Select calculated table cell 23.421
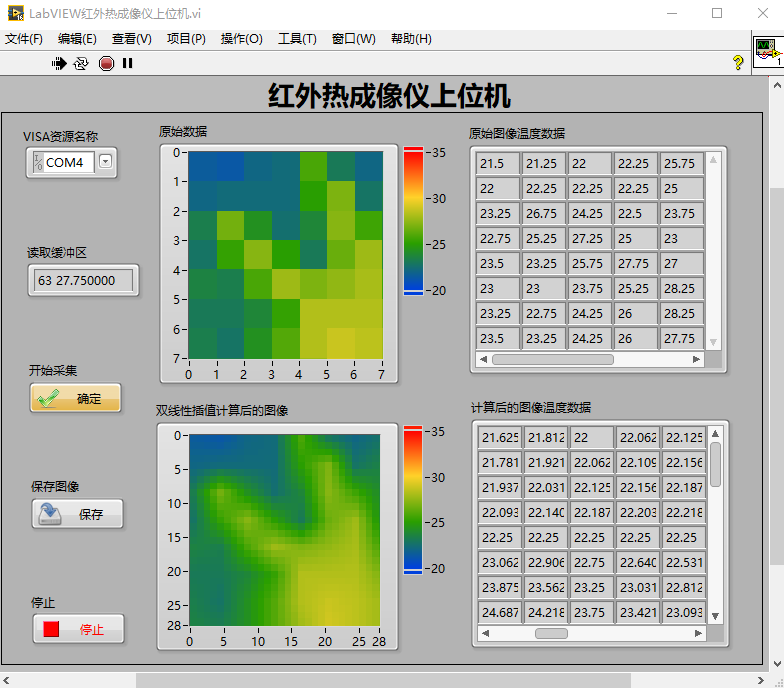The image size is (784, 688). pyautogui.click(x=638, y=612)
